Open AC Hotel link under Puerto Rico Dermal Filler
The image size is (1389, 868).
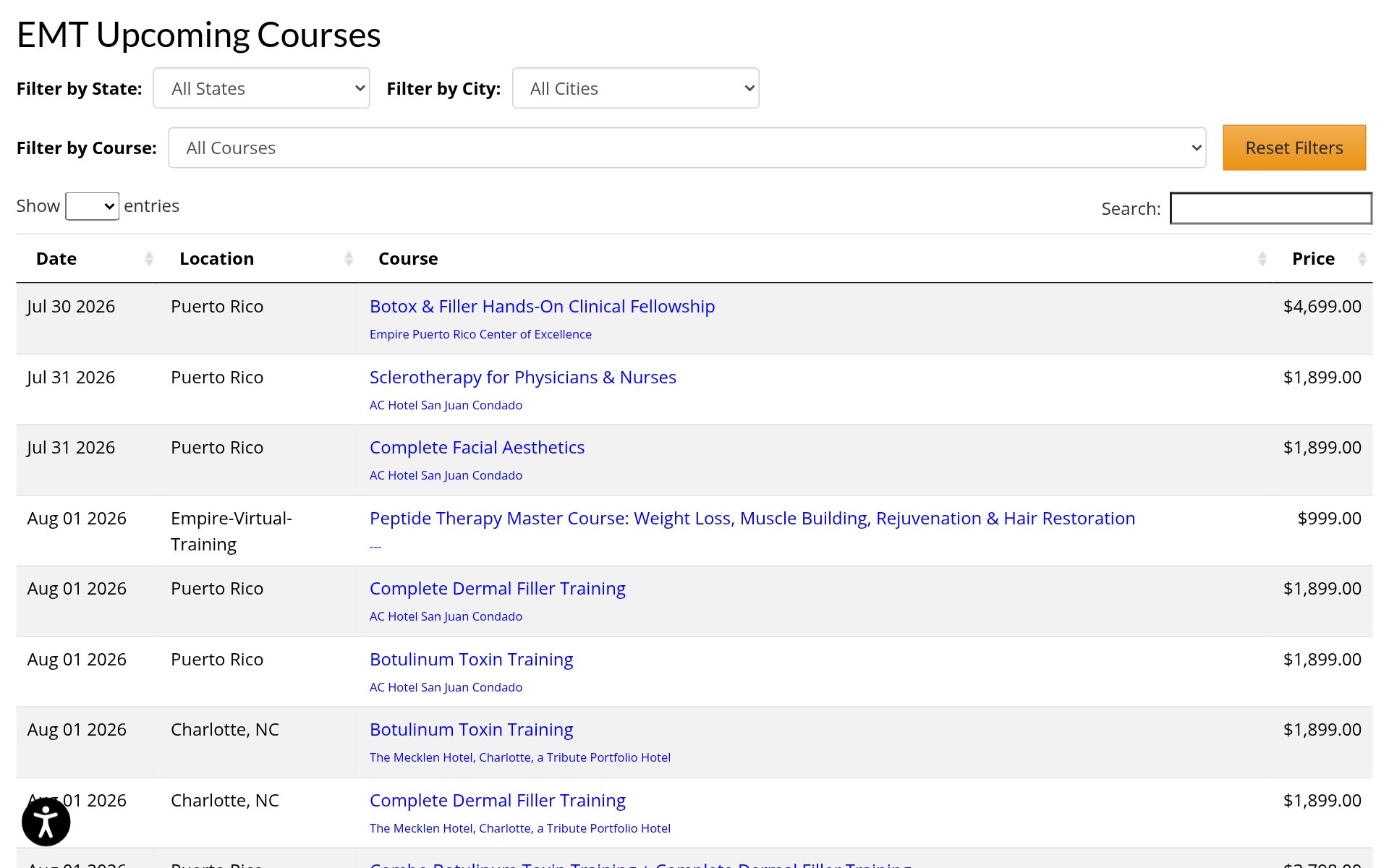click(446, 616)
